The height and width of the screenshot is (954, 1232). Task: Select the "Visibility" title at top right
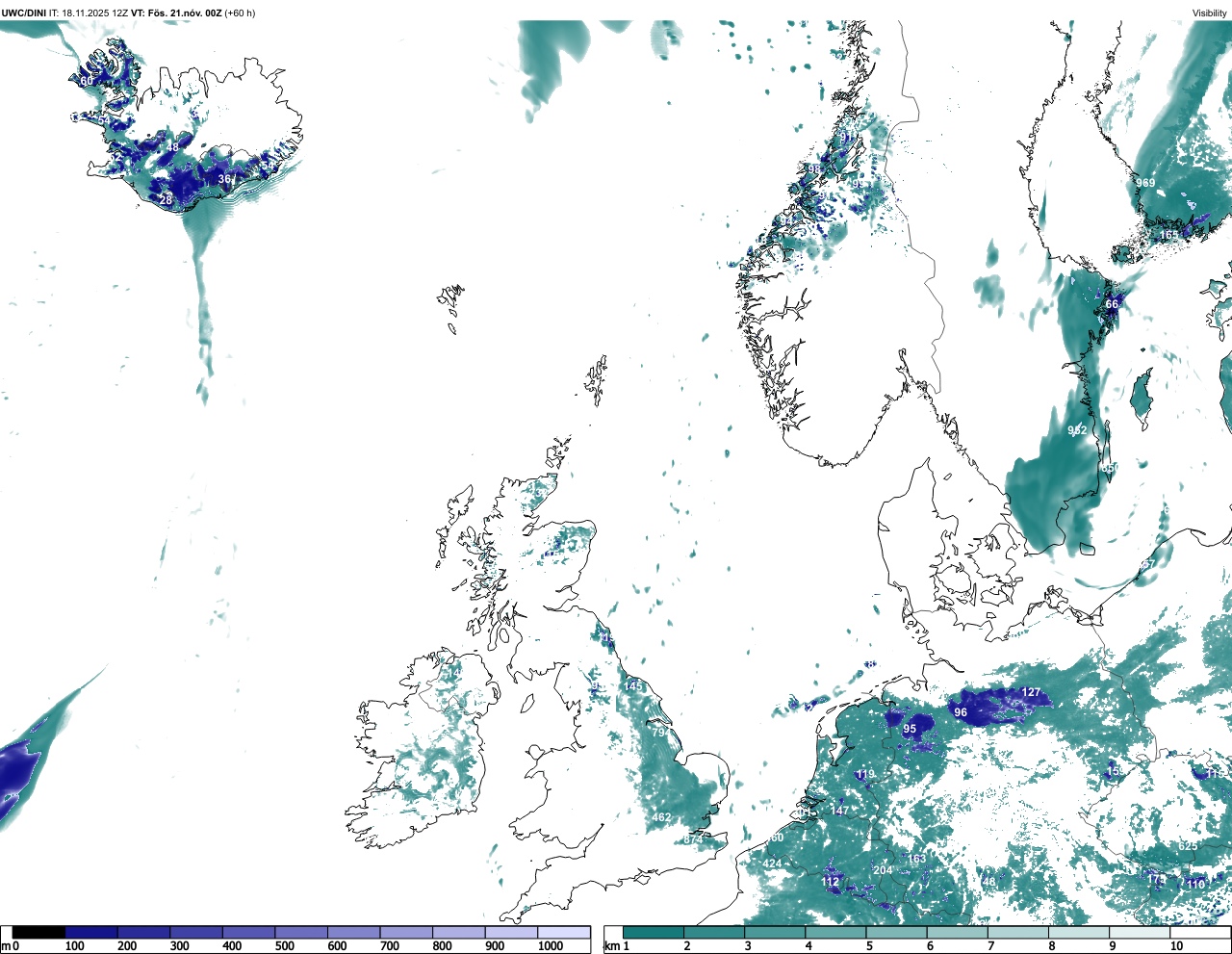tap(1210, 13)
